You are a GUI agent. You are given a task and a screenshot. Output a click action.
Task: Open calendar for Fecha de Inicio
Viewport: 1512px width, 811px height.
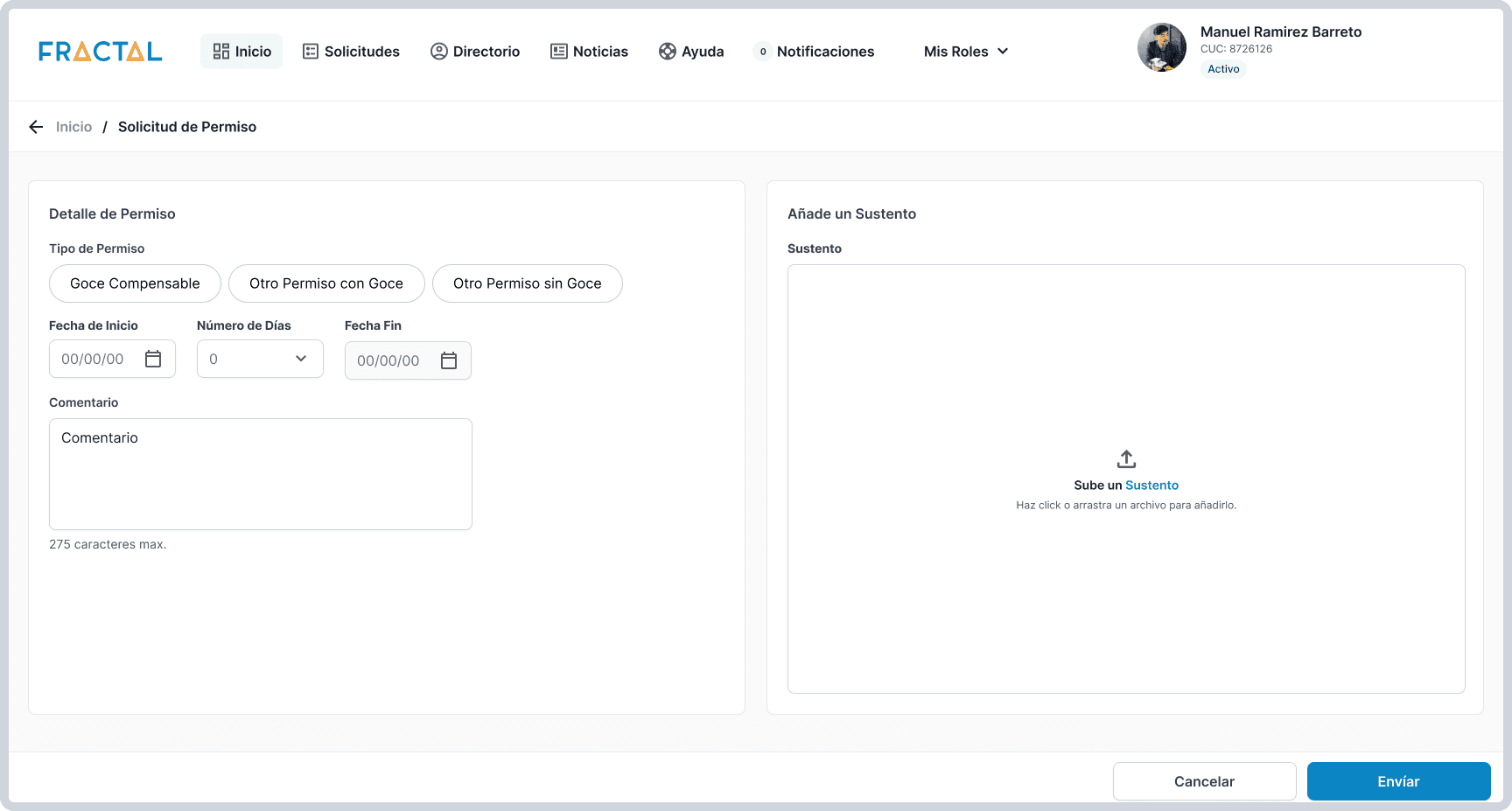click(153, 359)
